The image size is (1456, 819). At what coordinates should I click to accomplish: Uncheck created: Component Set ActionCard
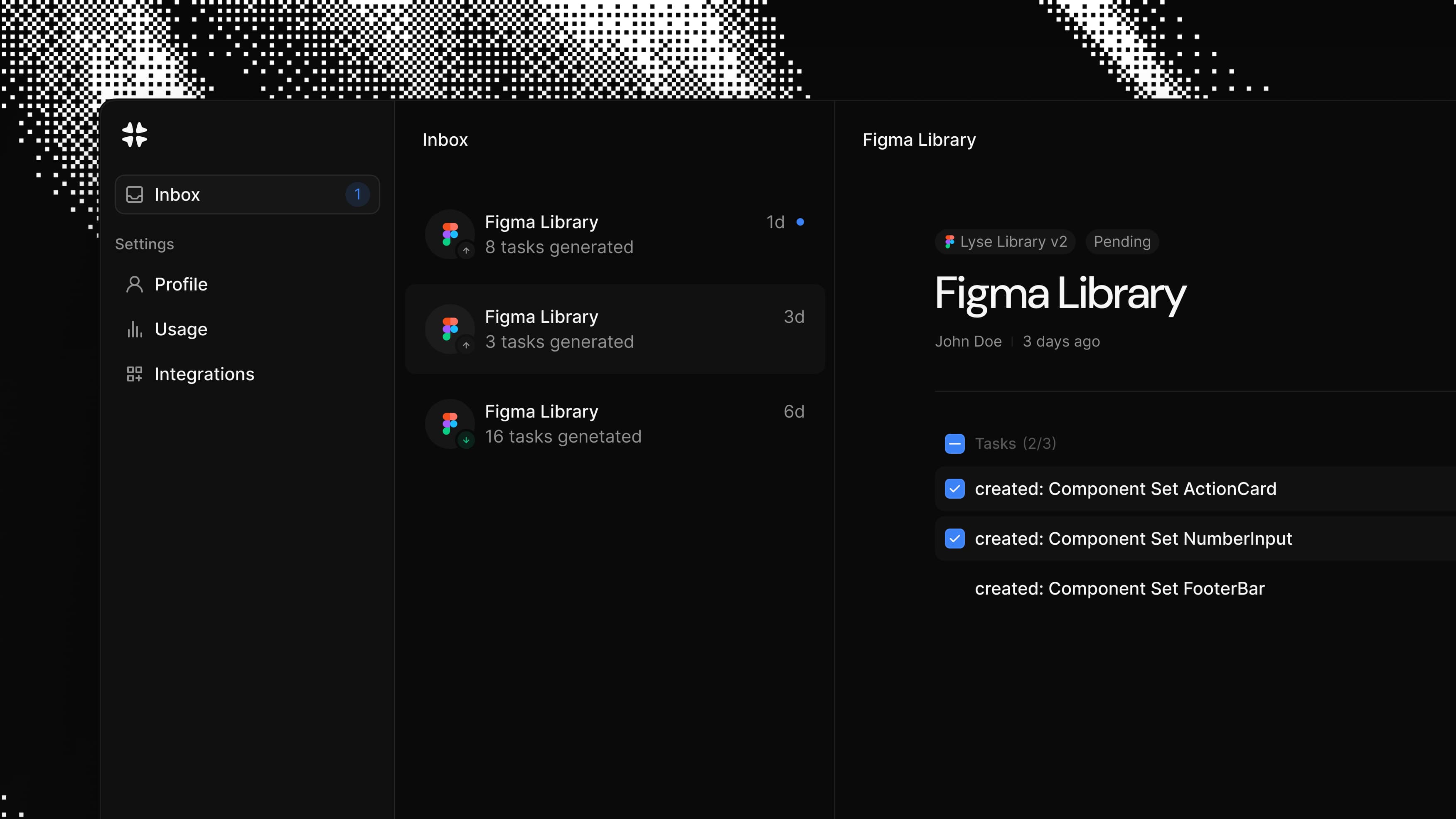coord(954,489)
